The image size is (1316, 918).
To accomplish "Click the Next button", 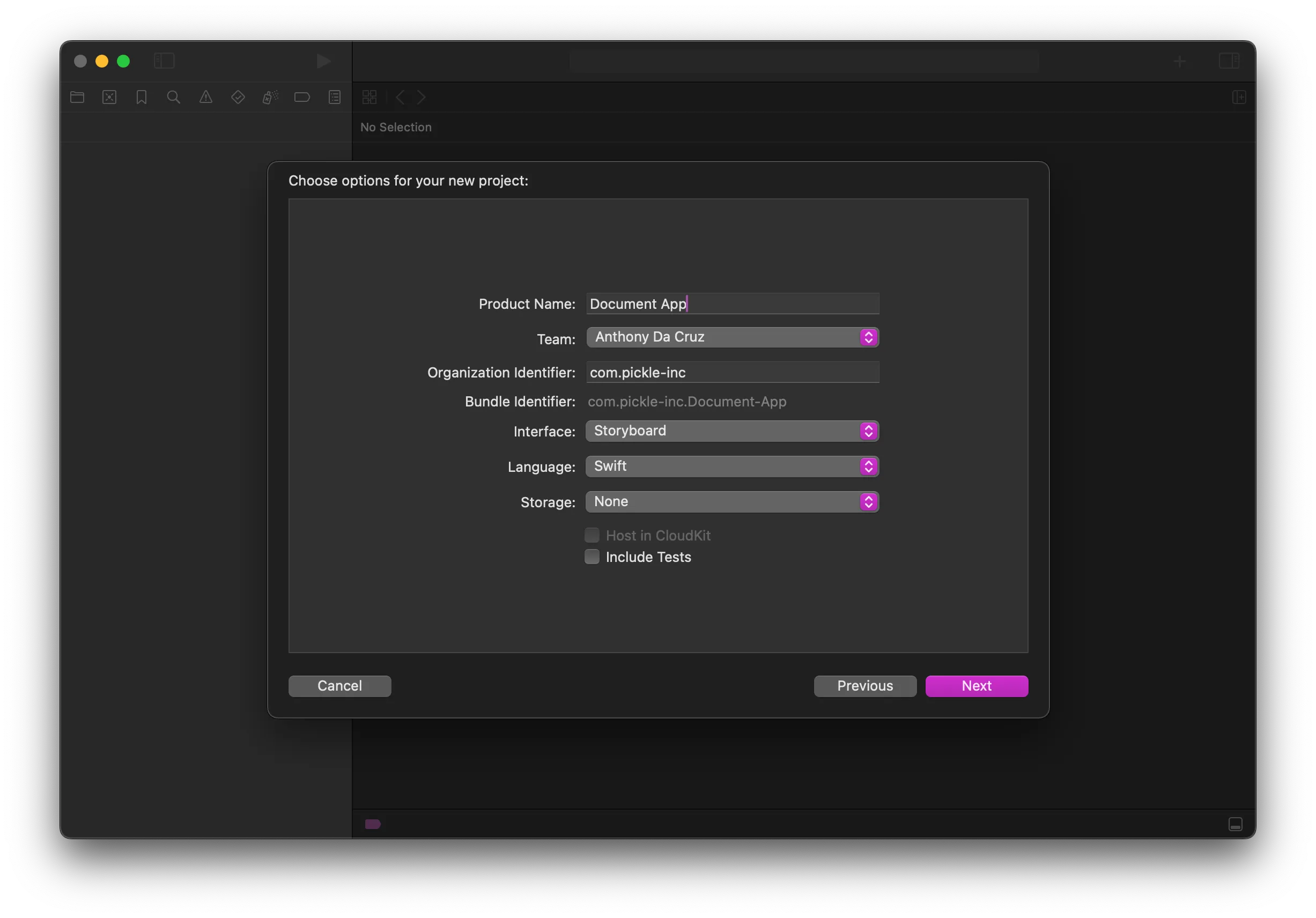I will tap(976, 686).
